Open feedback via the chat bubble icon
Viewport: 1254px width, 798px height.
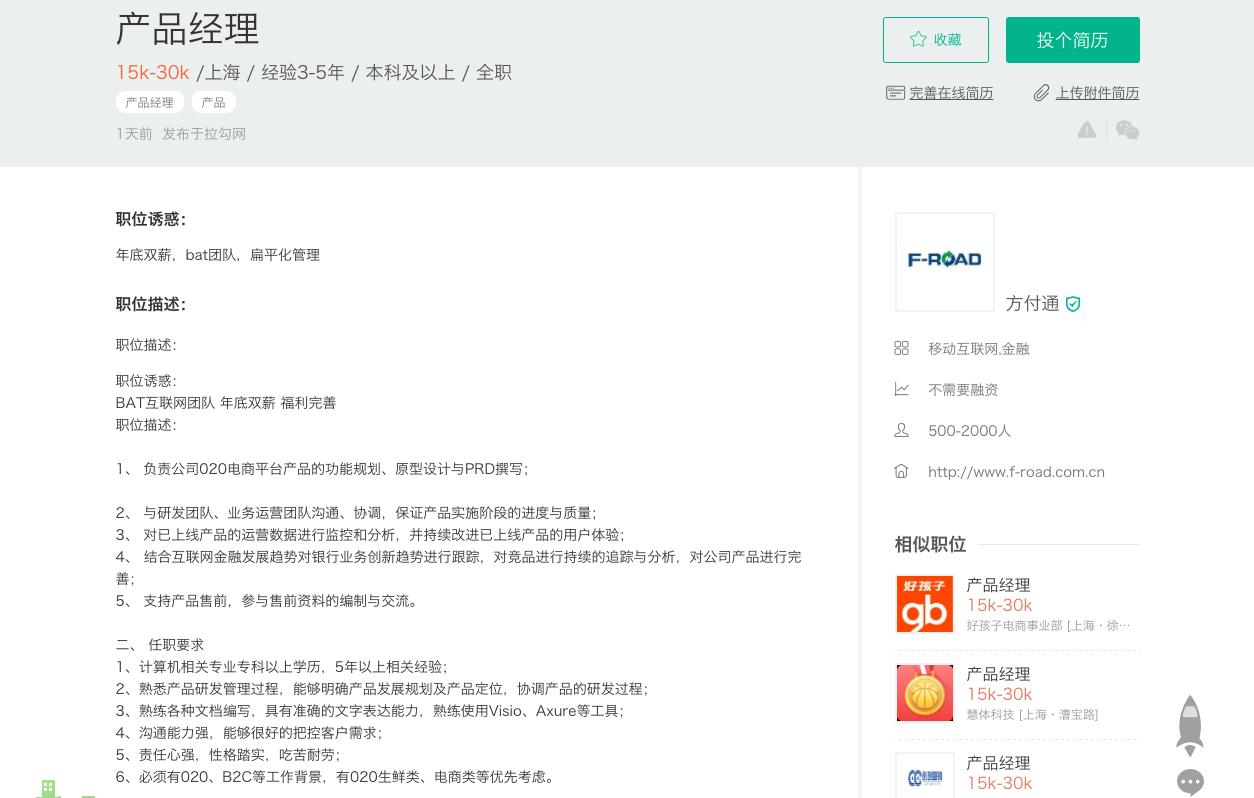[1190, 782]
